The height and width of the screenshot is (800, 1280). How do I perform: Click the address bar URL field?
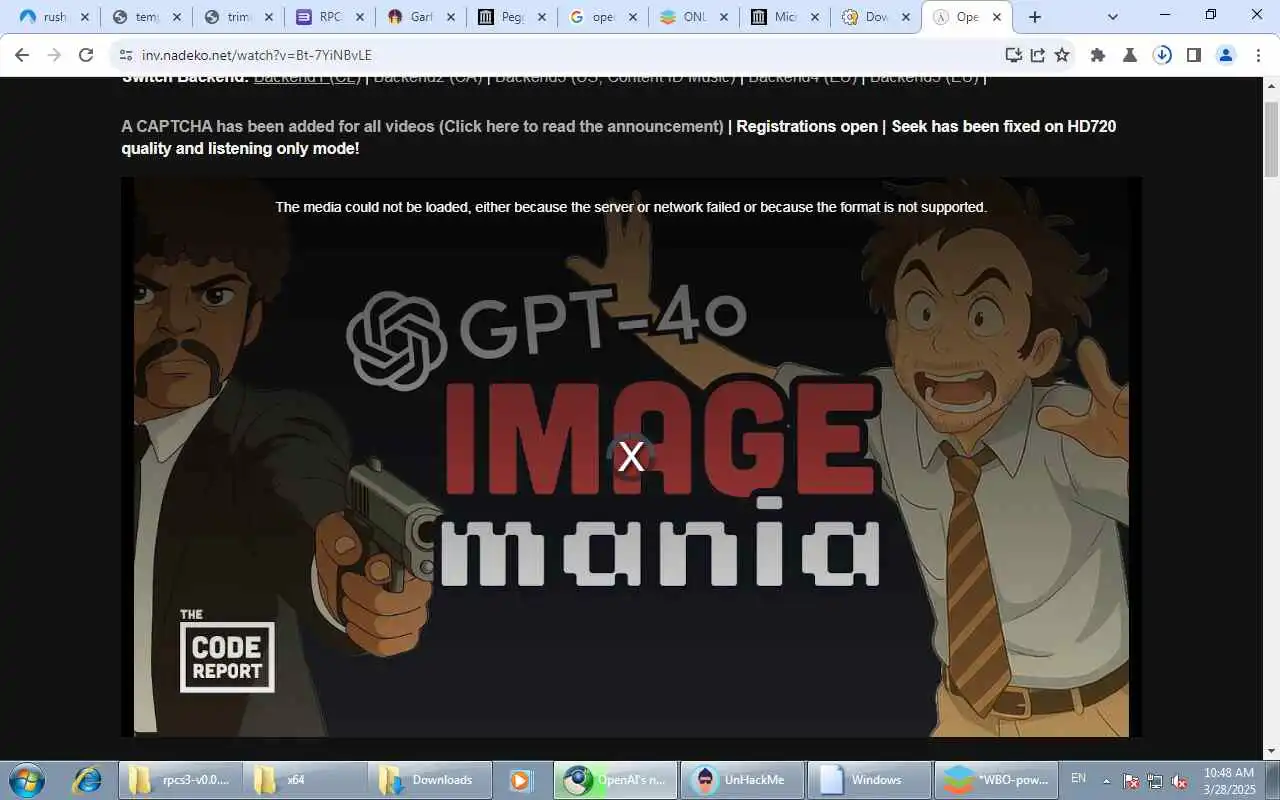pos(560,55)
